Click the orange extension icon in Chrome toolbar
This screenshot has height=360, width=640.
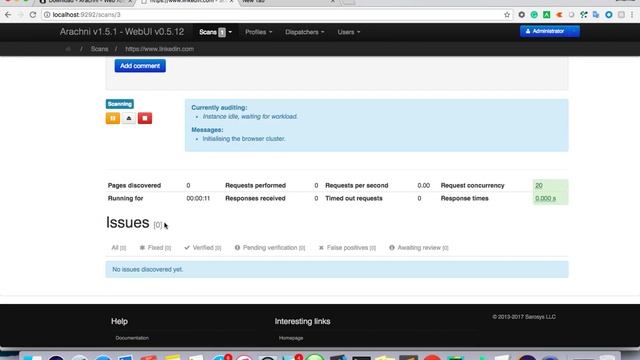(x=559, y=15)
